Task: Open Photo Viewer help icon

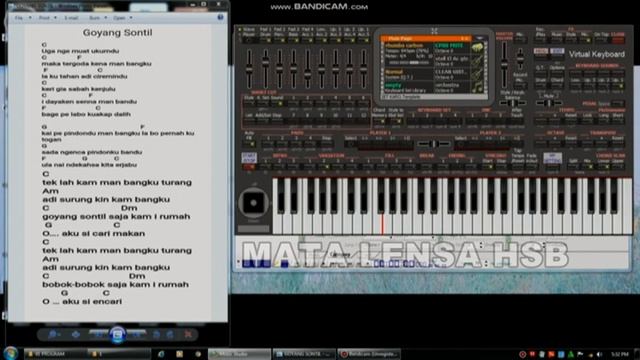Action: click(x=220, y=17)
